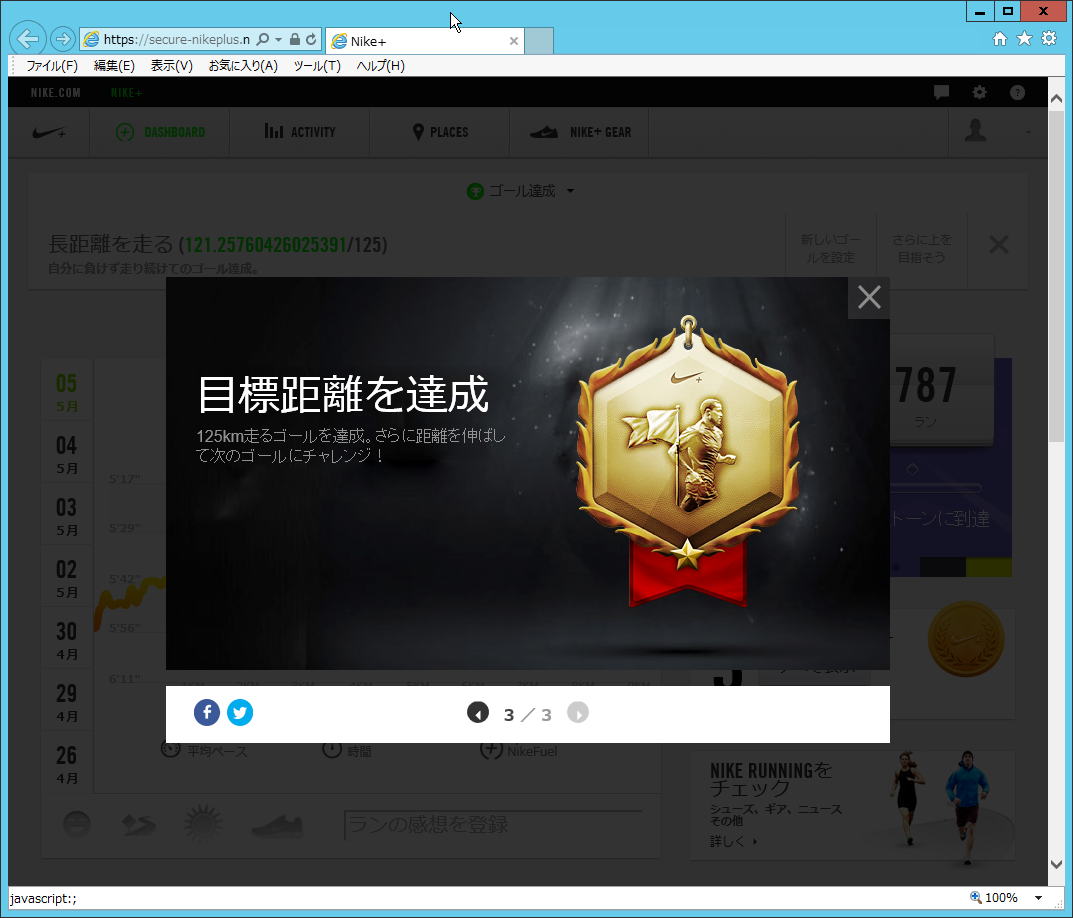Select the 03 5月 run date

(66, 515)
